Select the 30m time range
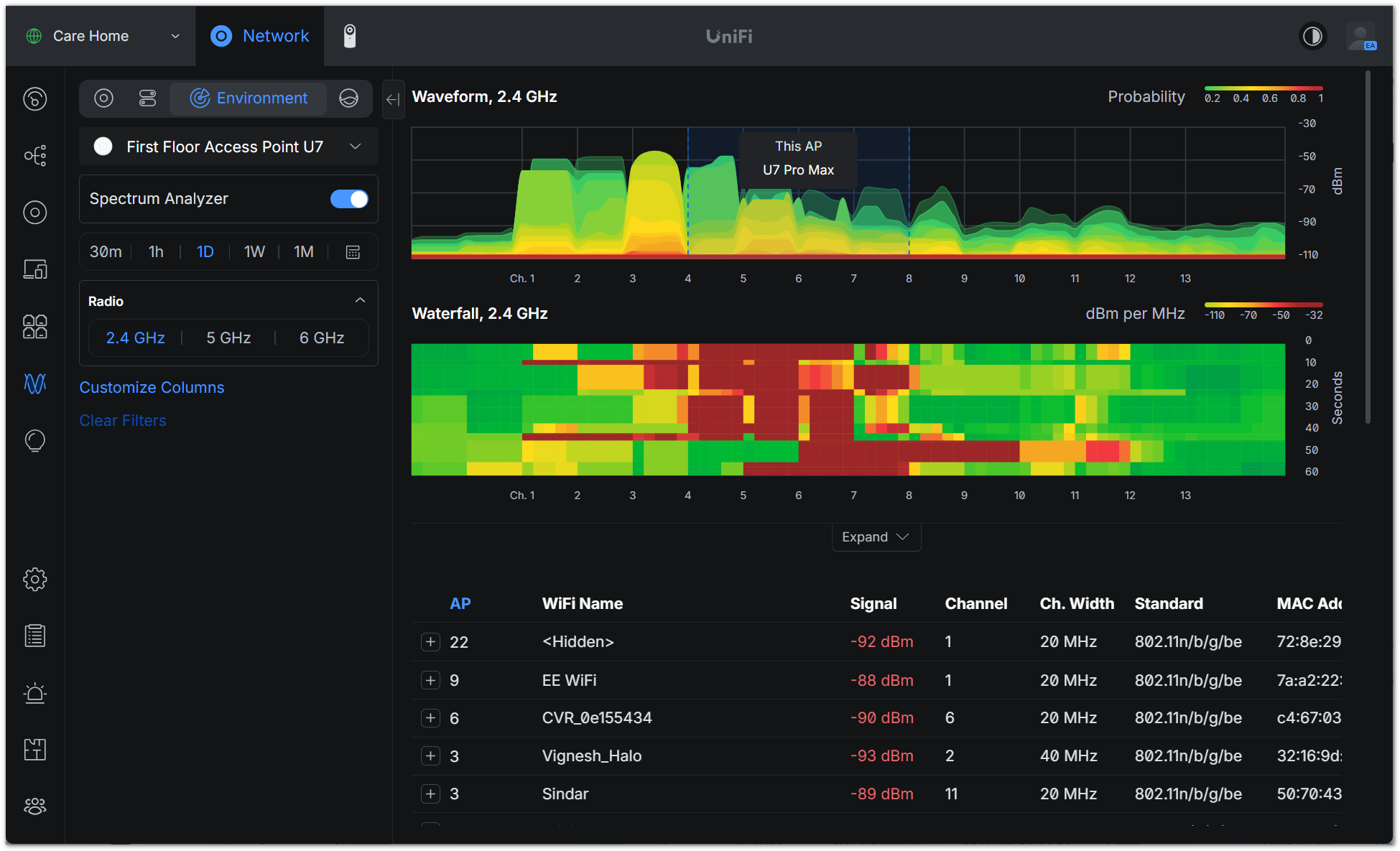 pyautogui.click(x=106, y=252)
